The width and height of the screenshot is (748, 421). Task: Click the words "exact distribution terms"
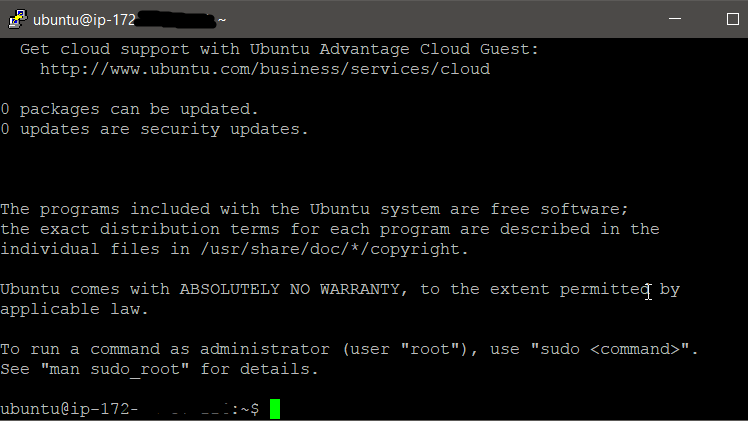160,229
